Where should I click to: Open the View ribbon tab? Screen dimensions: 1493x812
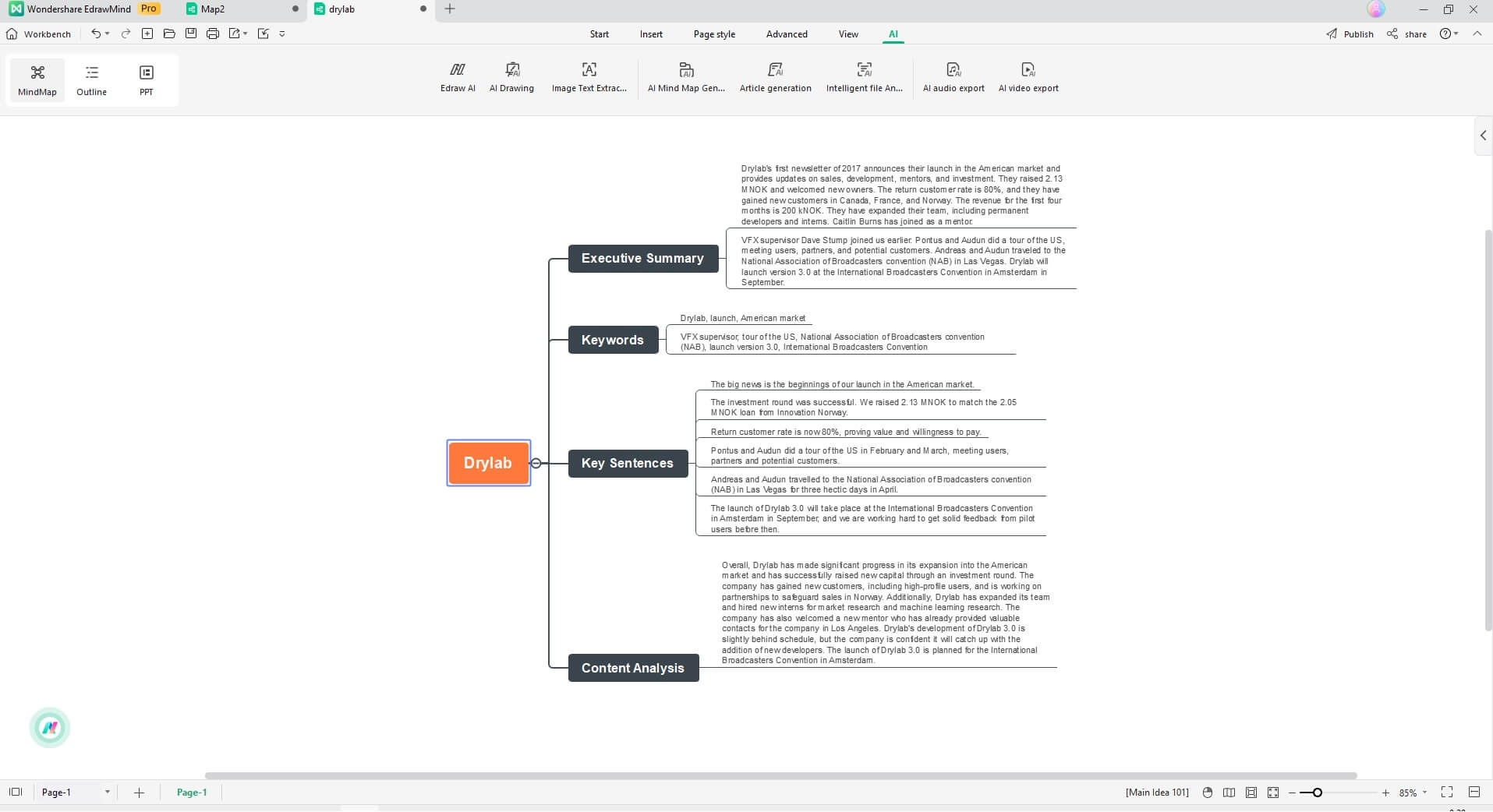click(x=848, y=34)
